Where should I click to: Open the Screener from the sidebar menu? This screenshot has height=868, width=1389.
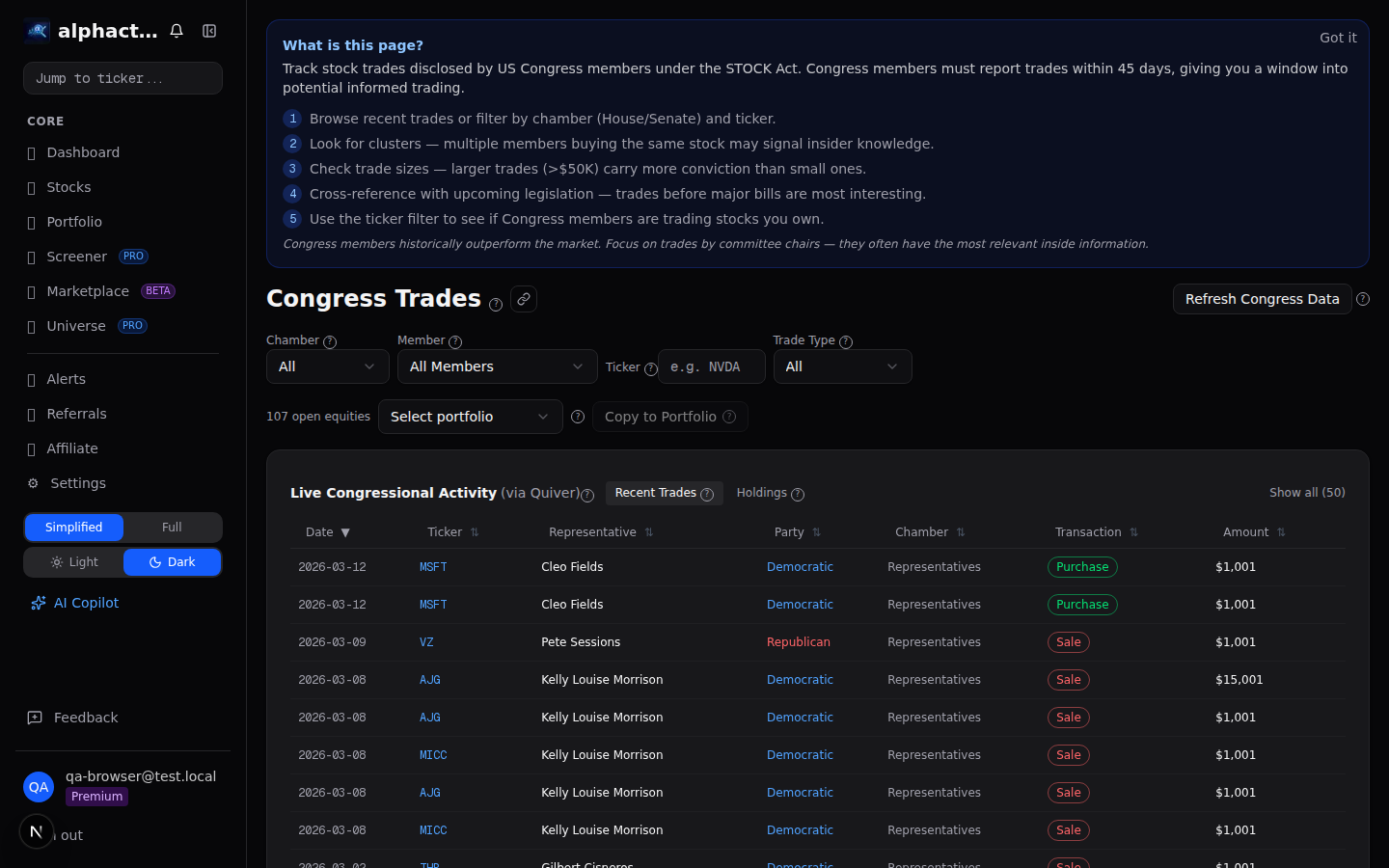pyautogui.click(x=77, y=256)
